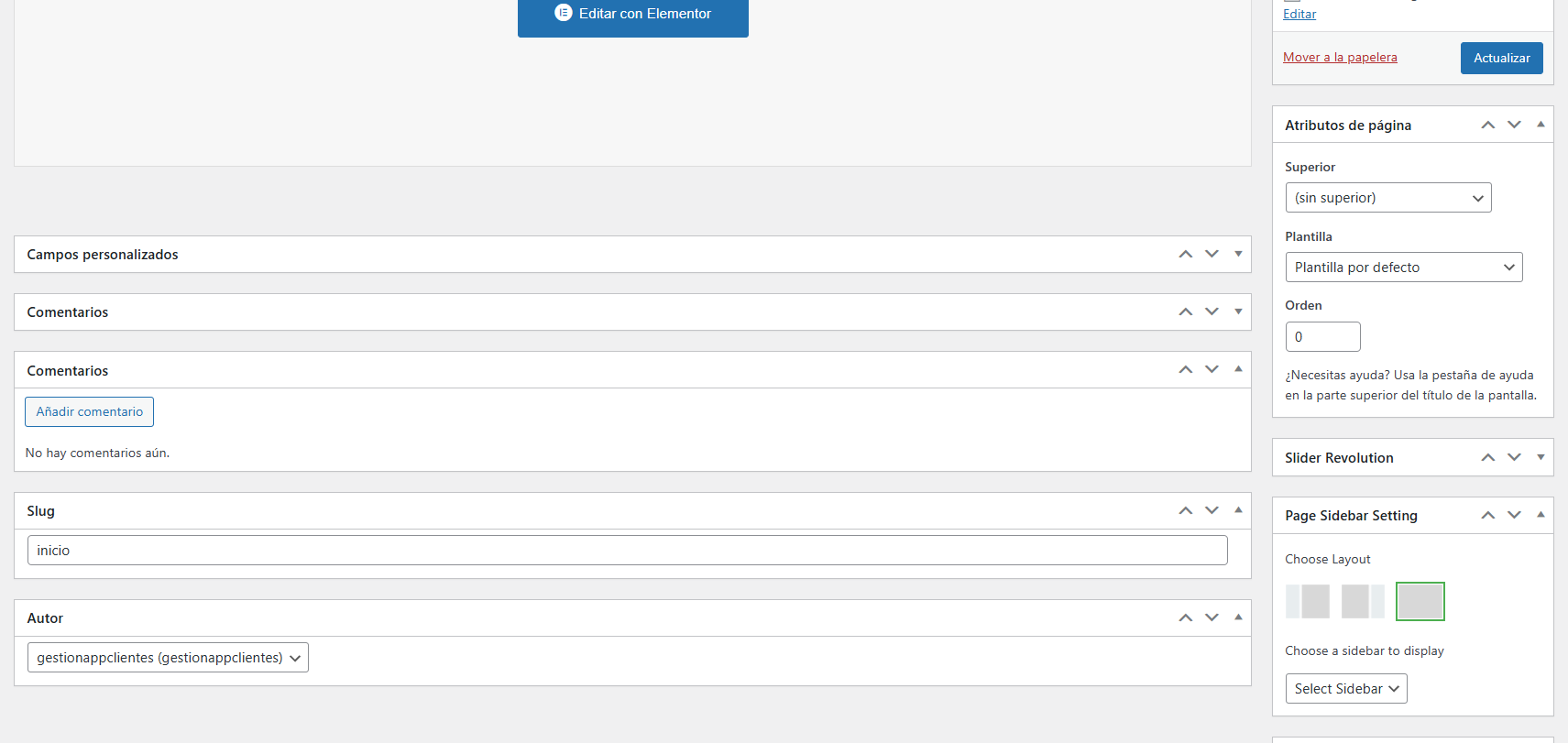Viewport: 1568px width, 743px height.
Task: Expand the Campos personalizados panel
Action: (1238, 254)
